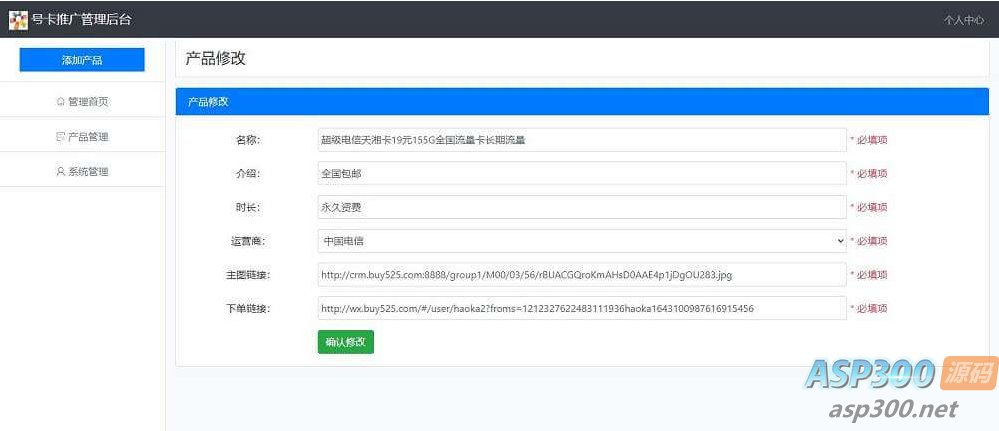Click into the 介绍 field with 全国包邮
This screenshot has width=999, height=431.
[x=581, y=174]
